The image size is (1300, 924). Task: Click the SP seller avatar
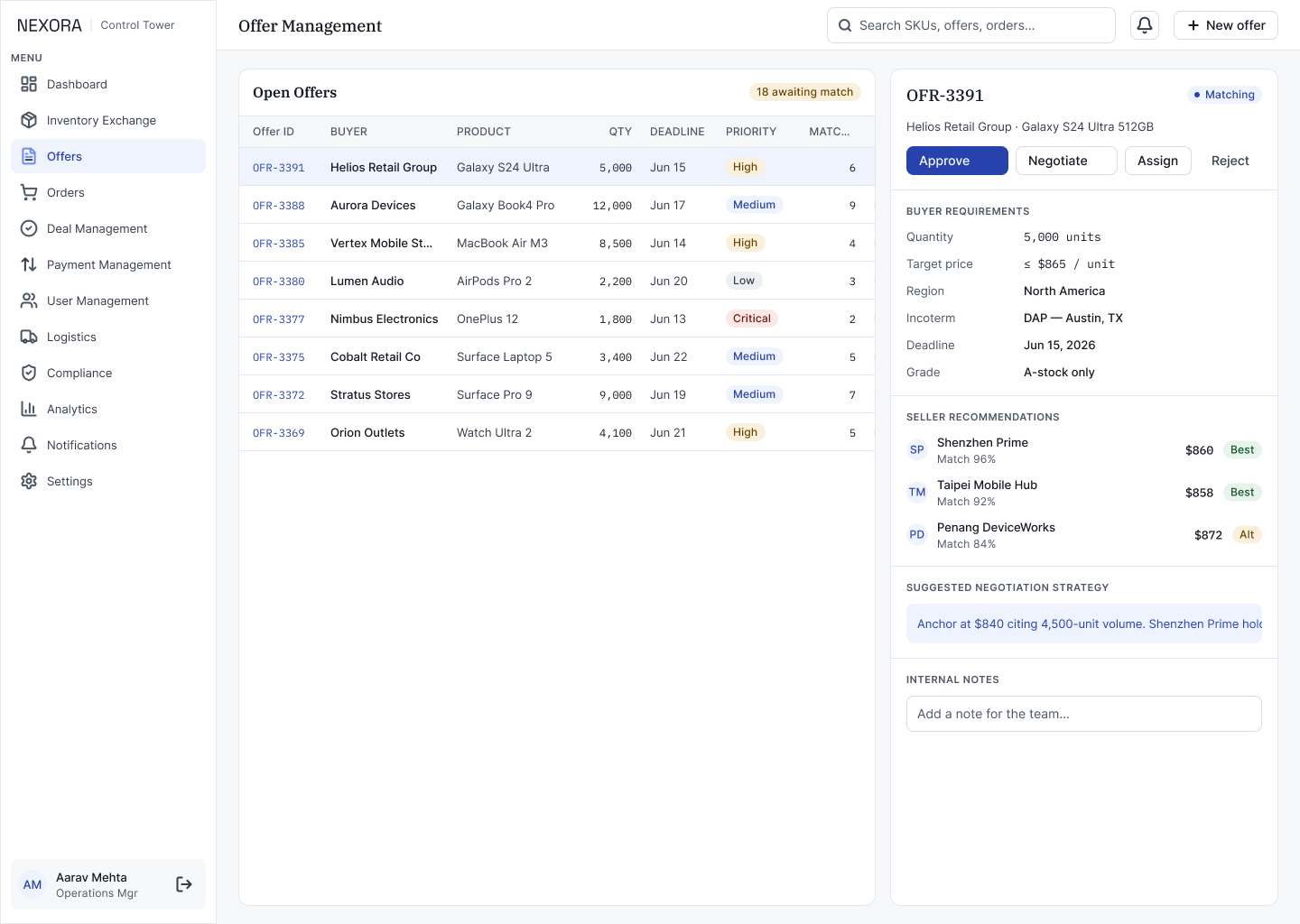click(917, 449)
